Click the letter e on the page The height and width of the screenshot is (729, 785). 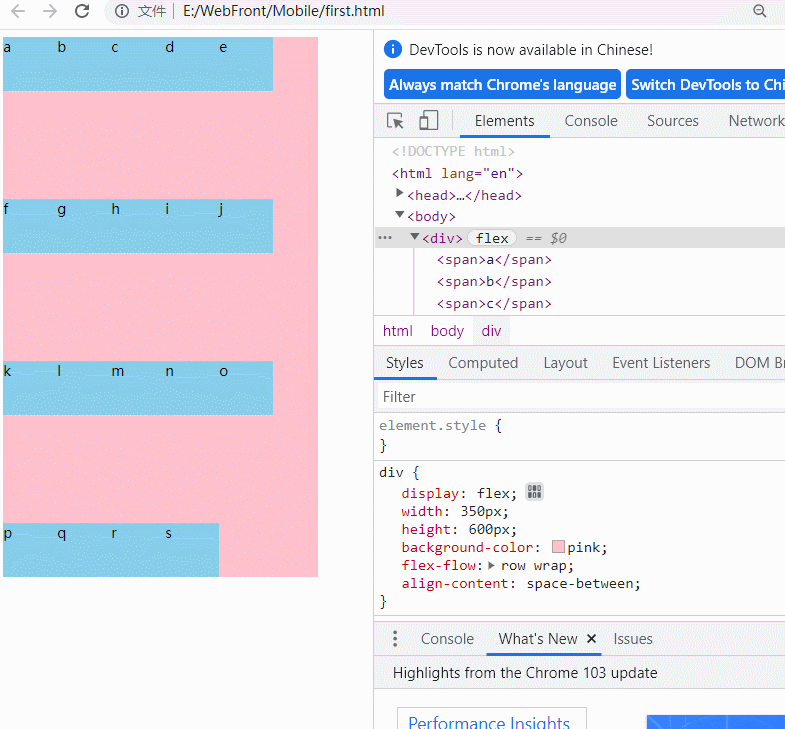click(x=223, y=48)
